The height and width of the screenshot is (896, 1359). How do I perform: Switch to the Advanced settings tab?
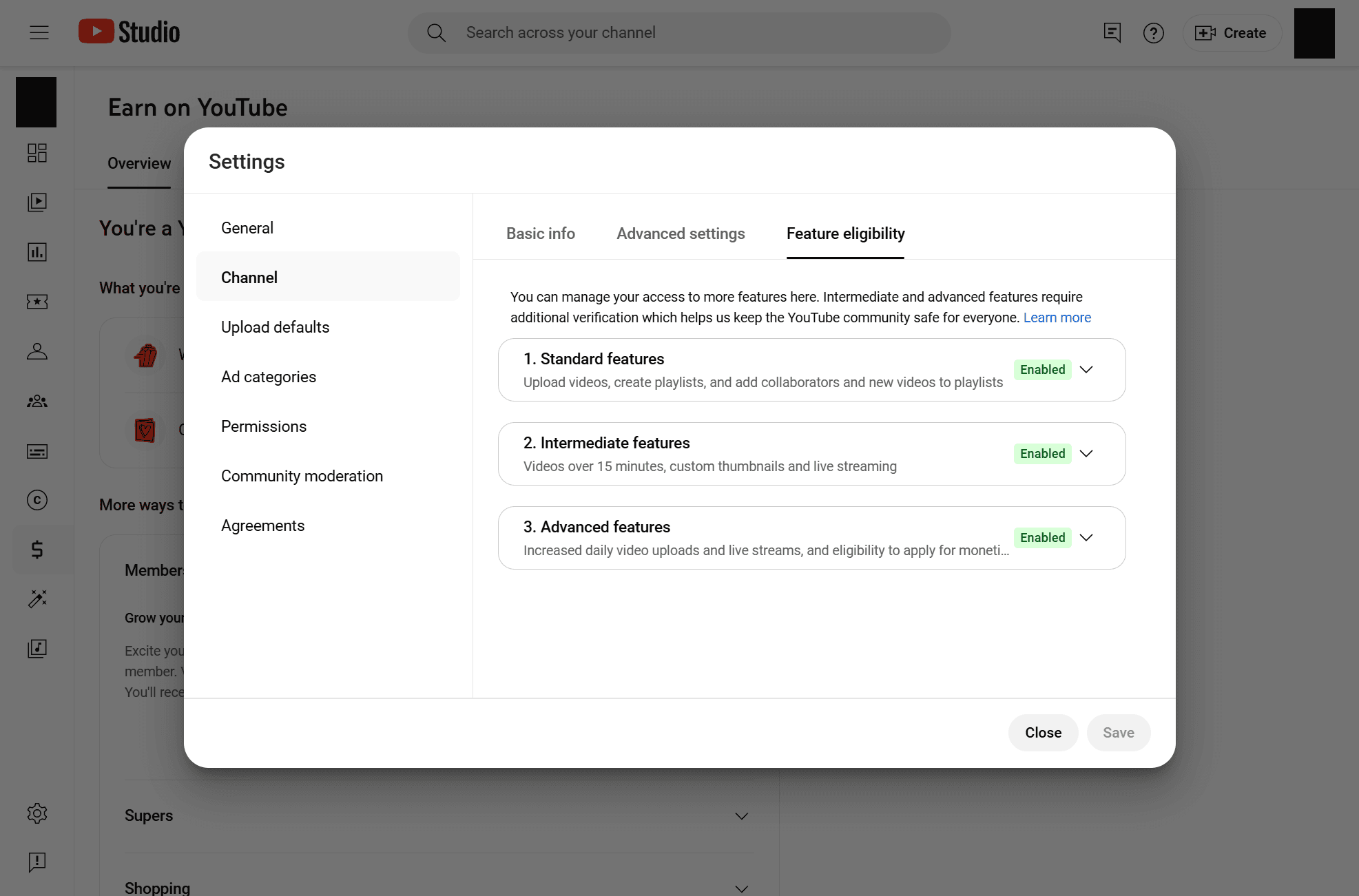tap(681, 233)
